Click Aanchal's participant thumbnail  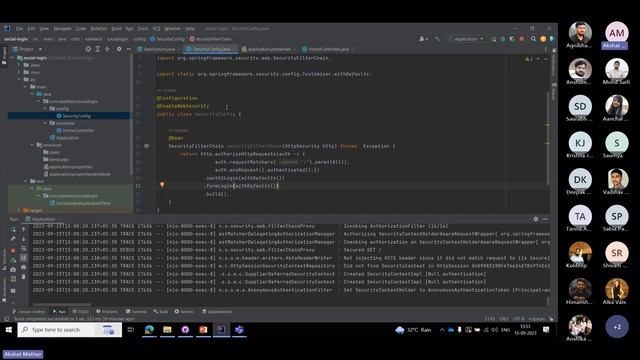click(617, 107)
